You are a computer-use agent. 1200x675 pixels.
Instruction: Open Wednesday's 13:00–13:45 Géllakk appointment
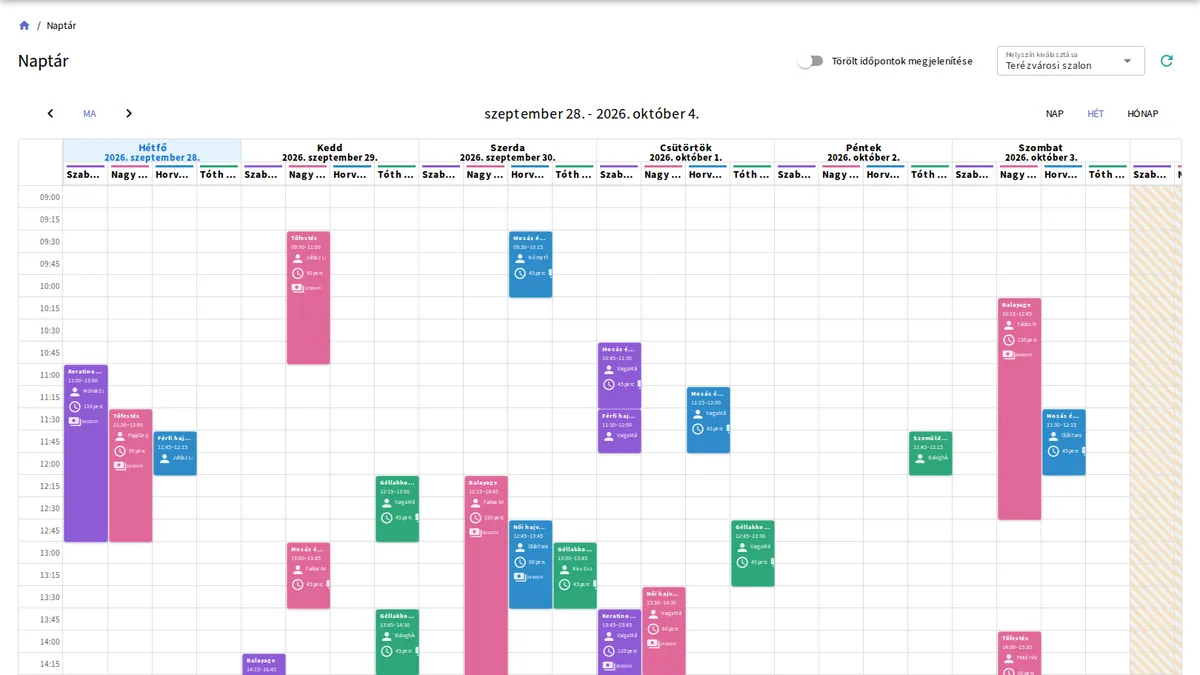575,576
